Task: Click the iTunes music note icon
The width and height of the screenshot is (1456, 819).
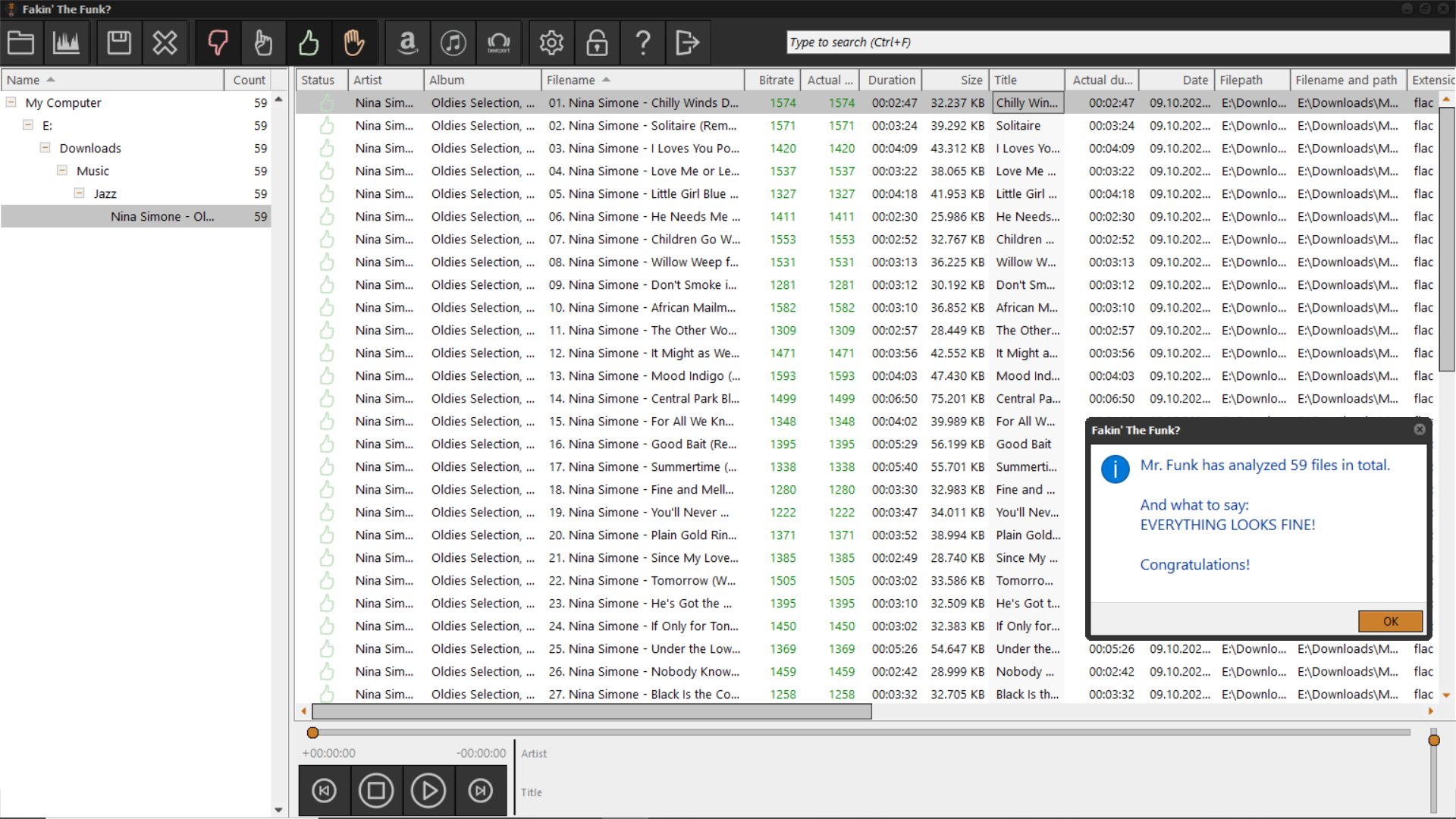Action: point(453,42)
